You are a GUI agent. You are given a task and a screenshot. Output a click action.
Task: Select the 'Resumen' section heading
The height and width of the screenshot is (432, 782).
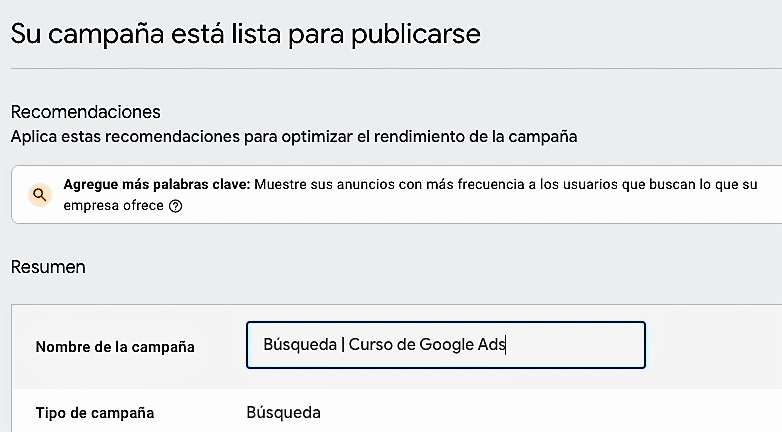[x=48, y=267]
